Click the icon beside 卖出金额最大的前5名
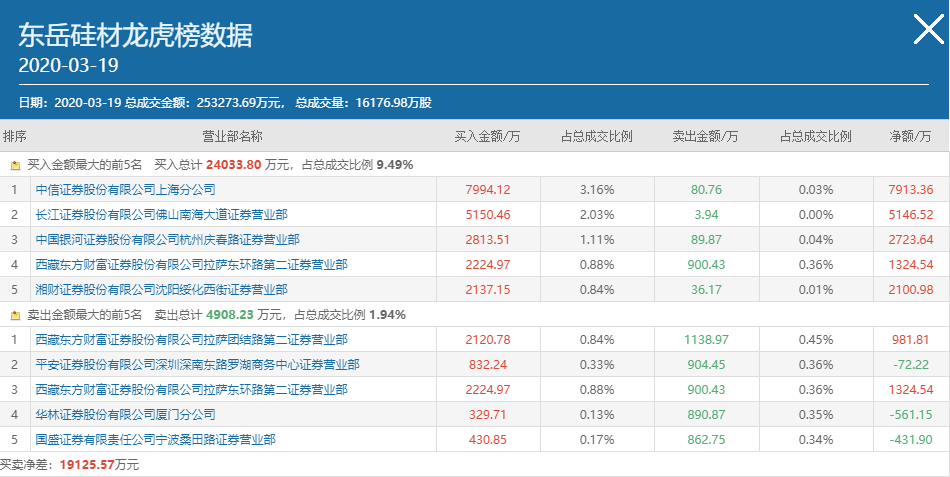The image size is (950, 477). pyautogui.click(x=15, y=315)
